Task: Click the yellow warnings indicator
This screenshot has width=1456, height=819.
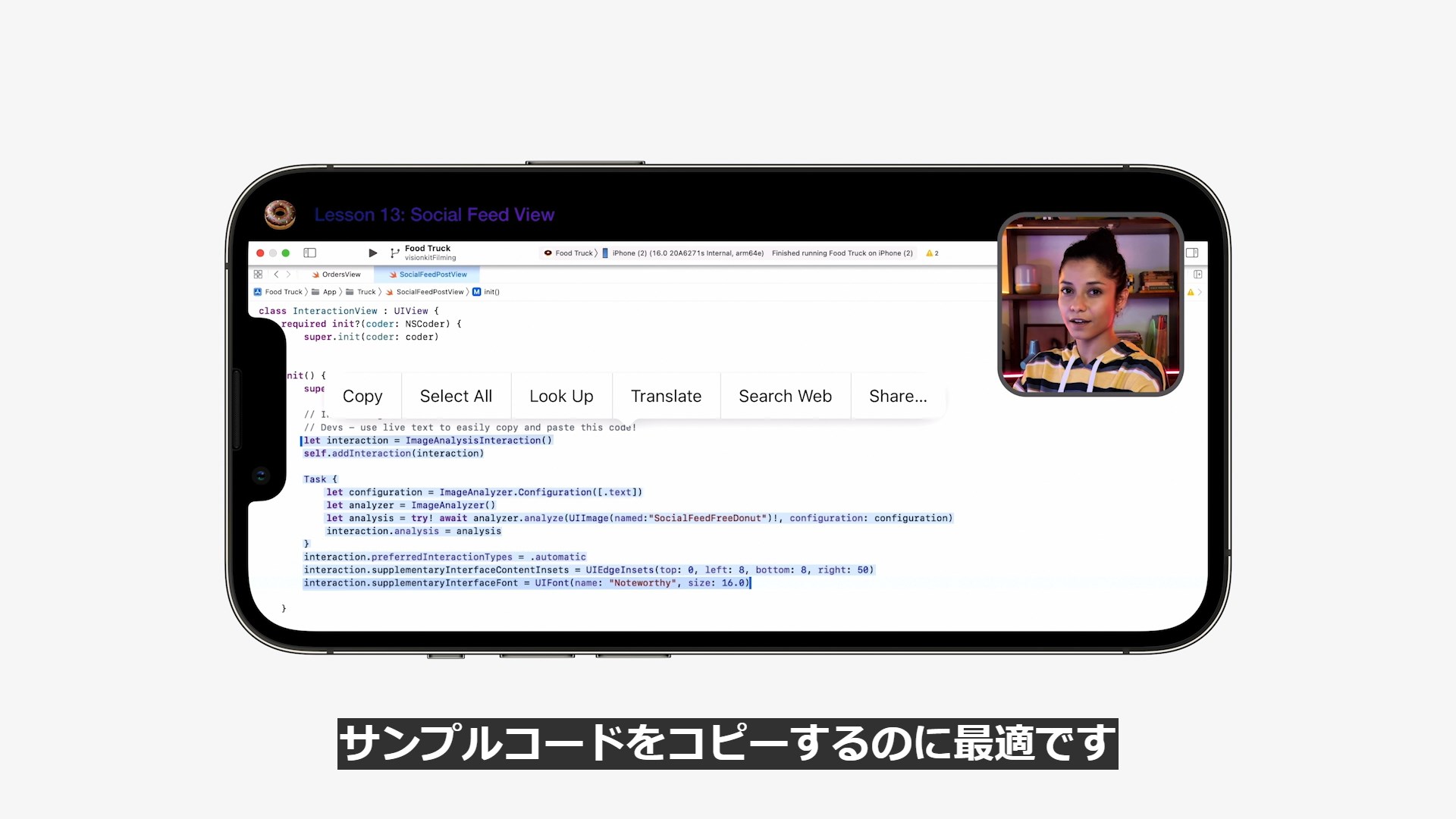Action: [932, 253]
